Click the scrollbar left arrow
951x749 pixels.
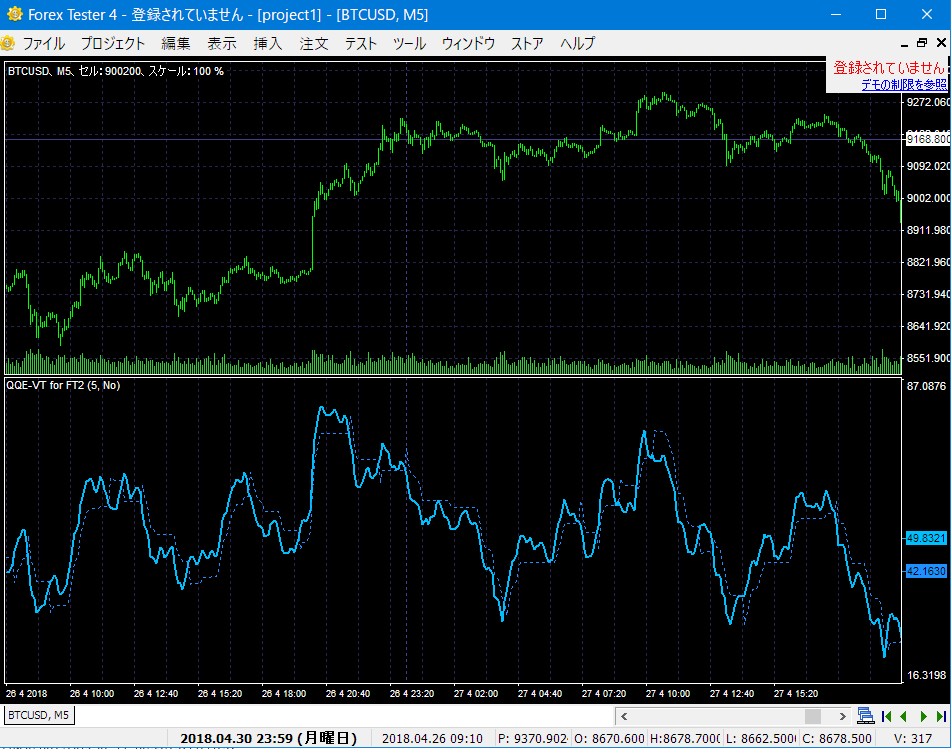(624, 716)
